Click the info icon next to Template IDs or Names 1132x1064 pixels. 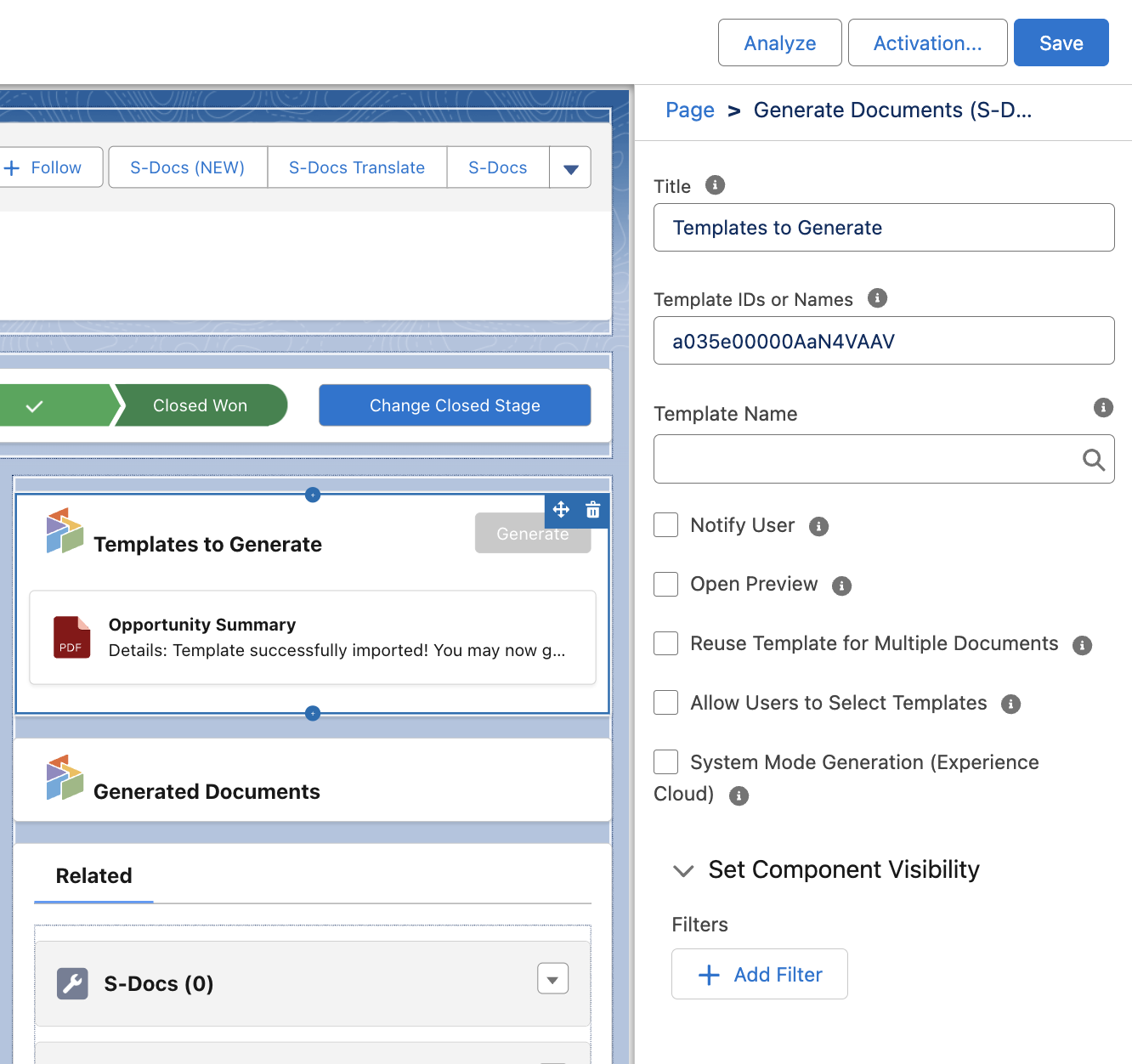(877, 298)
